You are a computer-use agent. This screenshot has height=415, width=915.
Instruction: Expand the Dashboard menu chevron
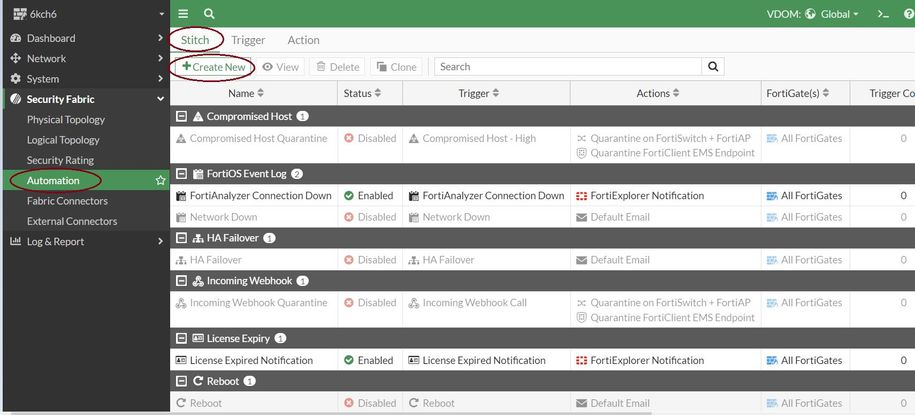pyautogui.click(x=160, y=38)
